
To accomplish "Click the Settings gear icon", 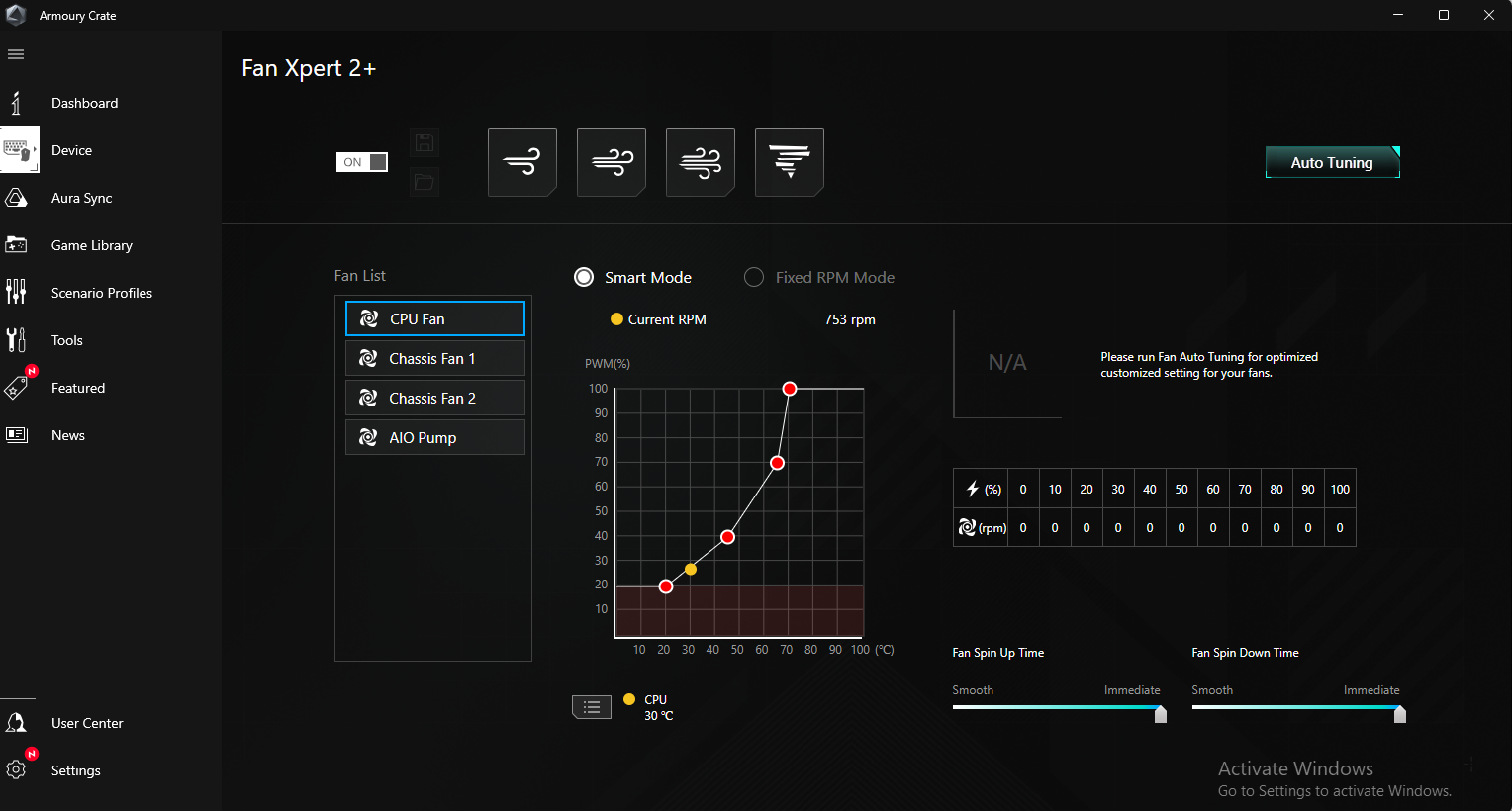I will pos(16,770).
